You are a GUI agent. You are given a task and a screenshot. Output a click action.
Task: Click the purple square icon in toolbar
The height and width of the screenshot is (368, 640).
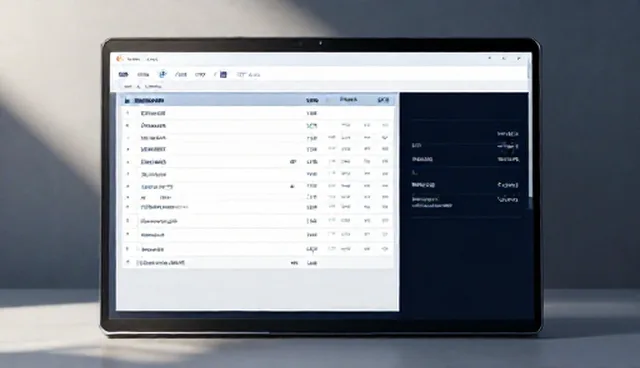point(223,75)
